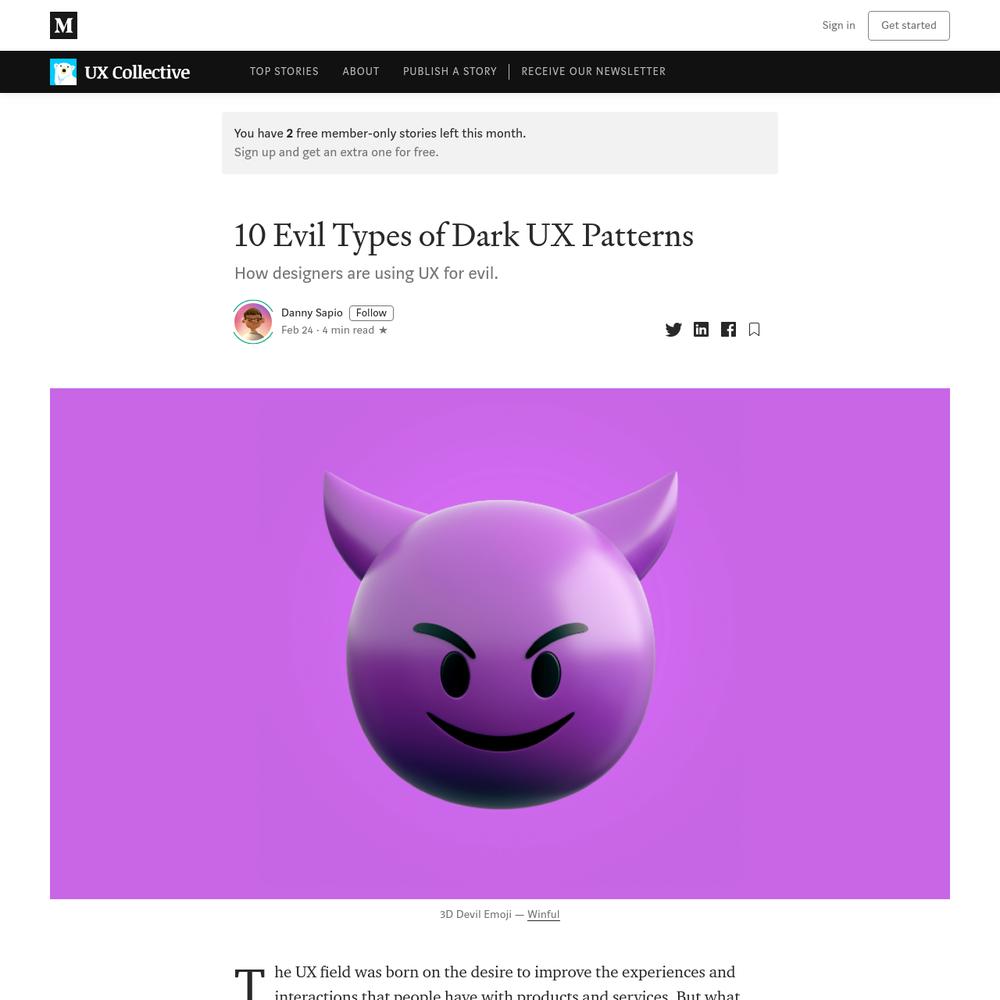
Task: Open the Winful image credit link
Action: (x=543, y=915)
